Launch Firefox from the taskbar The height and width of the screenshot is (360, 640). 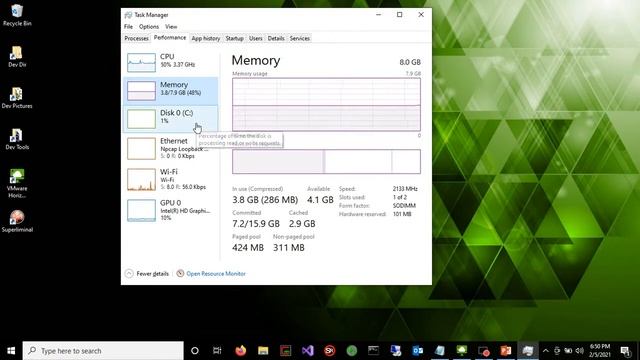pos(240,351)
